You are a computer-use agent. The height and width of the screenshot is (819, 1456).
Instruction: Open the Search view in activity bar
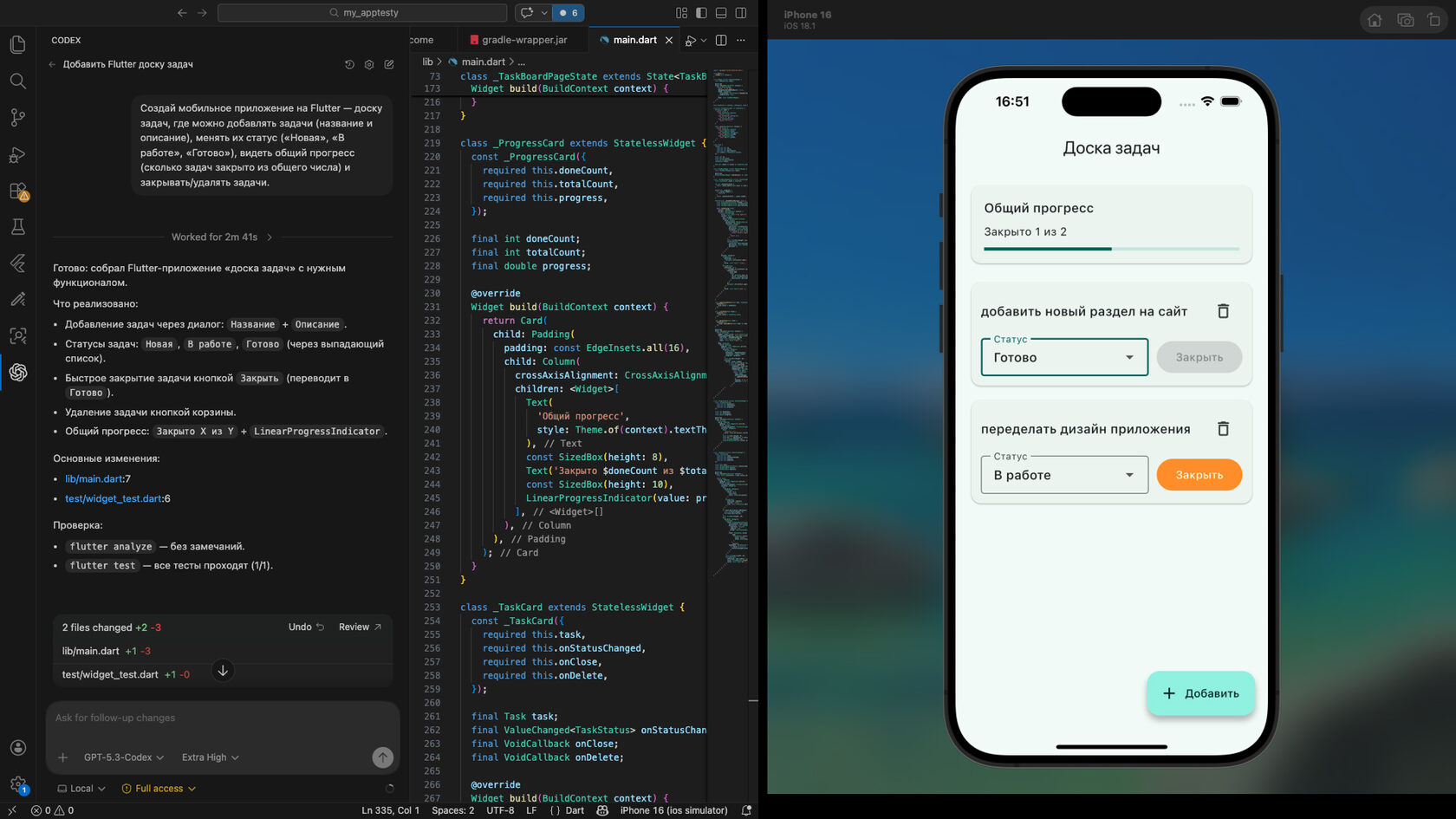pyautogui.click(x=17, y=81)
